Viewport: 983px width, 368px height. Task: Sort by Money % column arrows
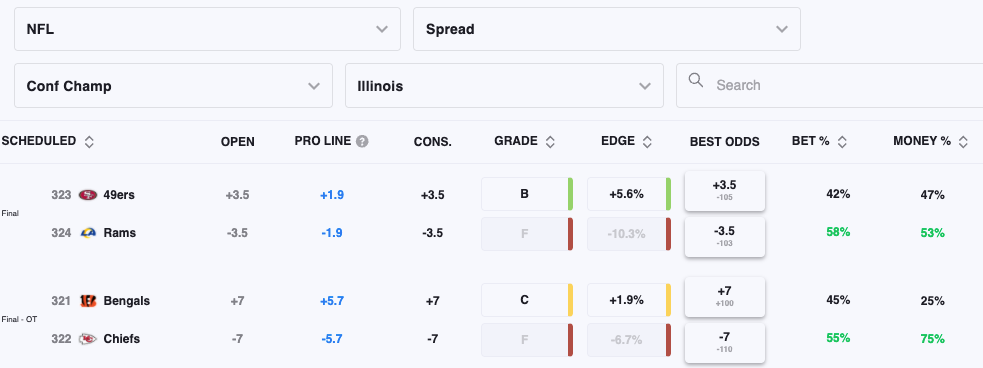pos(963,142)
